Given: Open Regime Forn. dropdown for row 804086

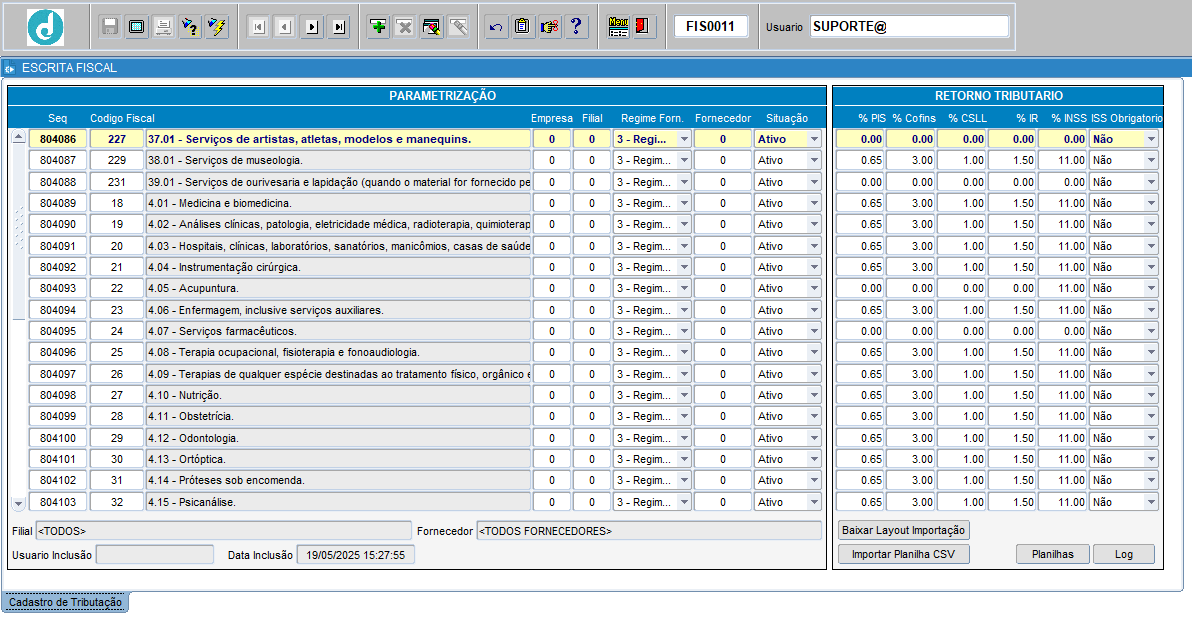Looking at the screenshot, I should [x=684, y=139].
